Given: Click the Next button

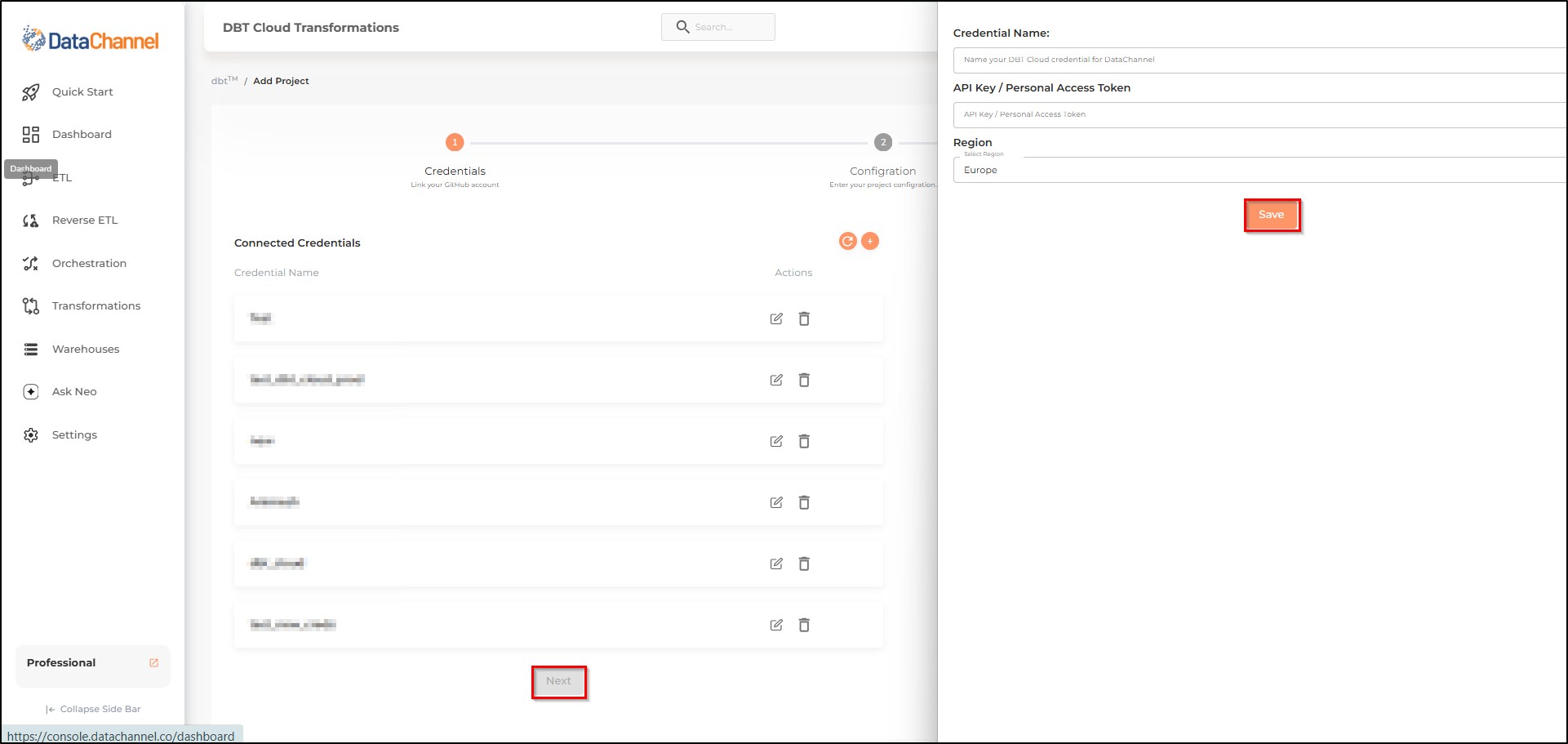Looking at the screenshot, I should point(559,681).
